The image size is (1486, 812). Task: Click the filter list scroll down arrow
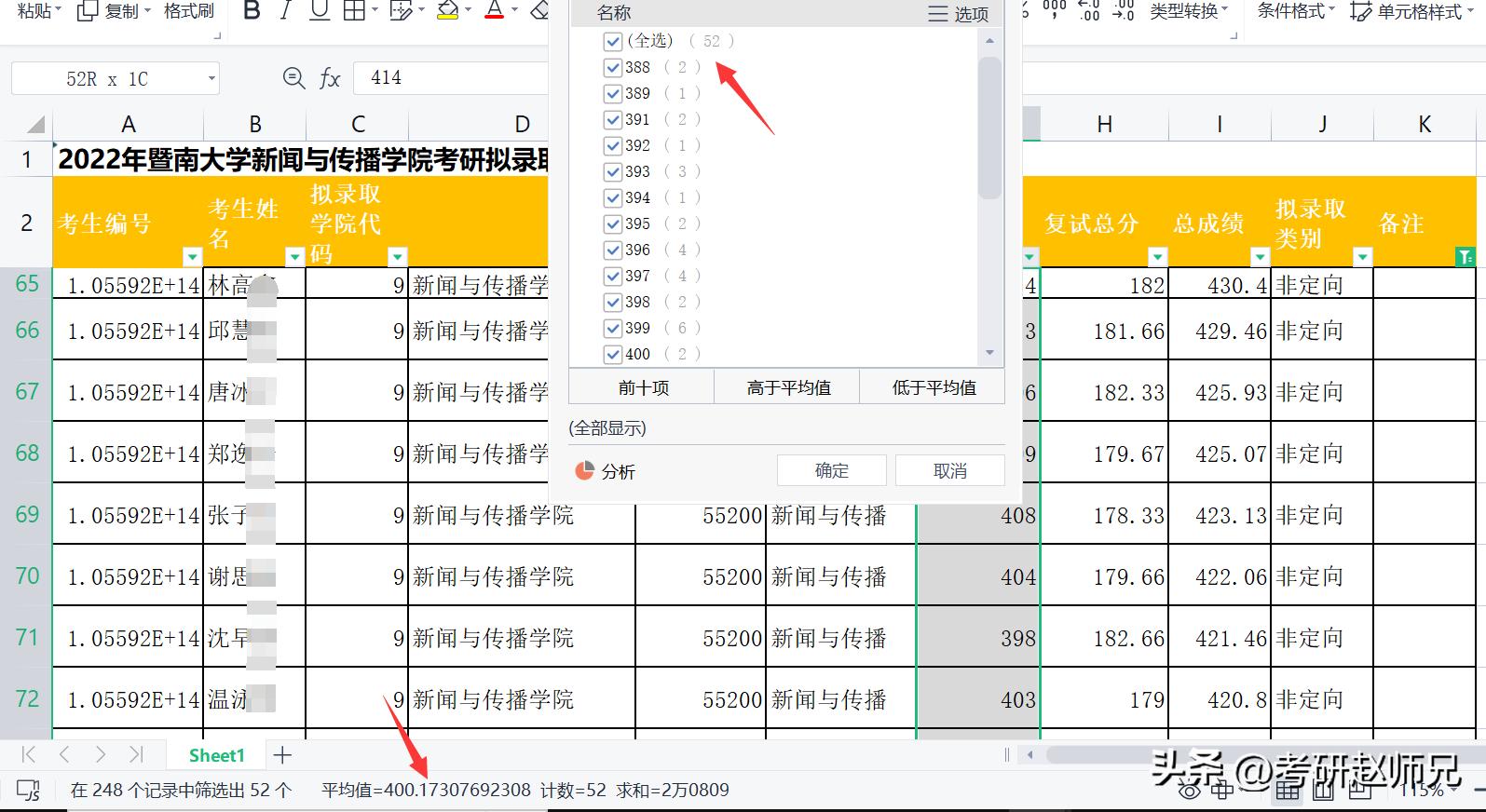click(x=989, y=353)
